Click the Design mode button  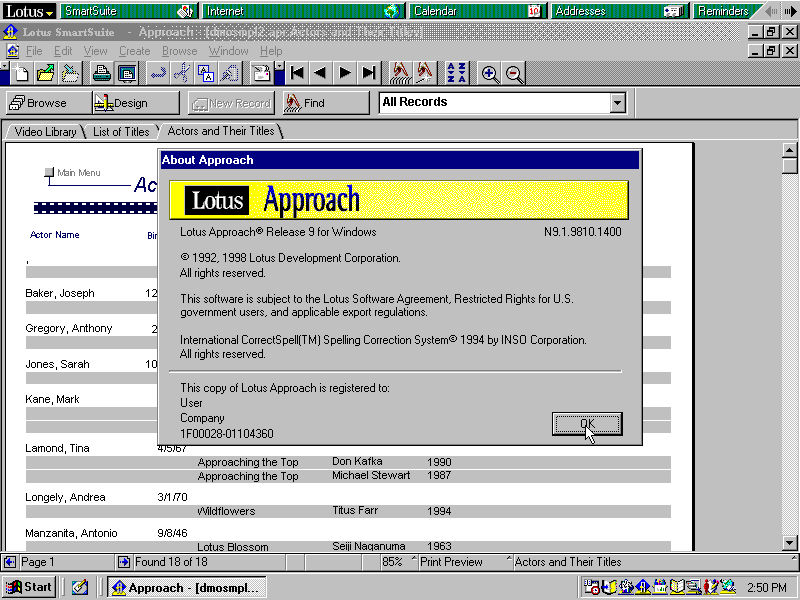point(136,103)
